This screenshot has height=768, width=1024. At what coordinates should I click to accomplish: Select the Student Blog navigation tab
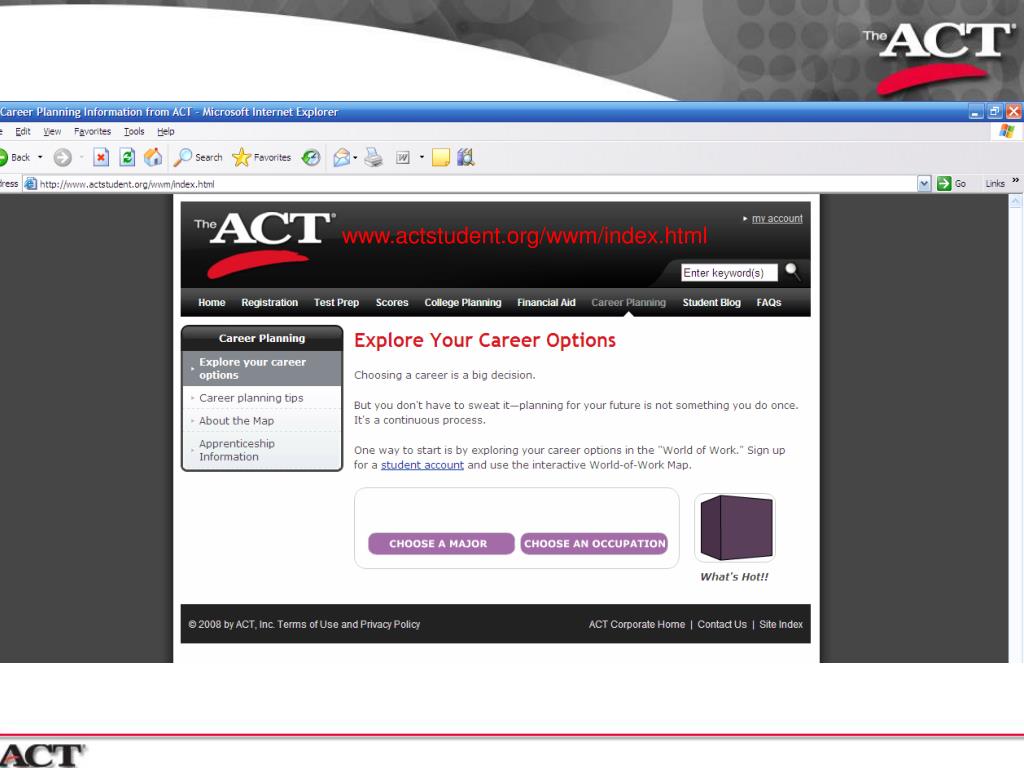[x=712, y=302]
